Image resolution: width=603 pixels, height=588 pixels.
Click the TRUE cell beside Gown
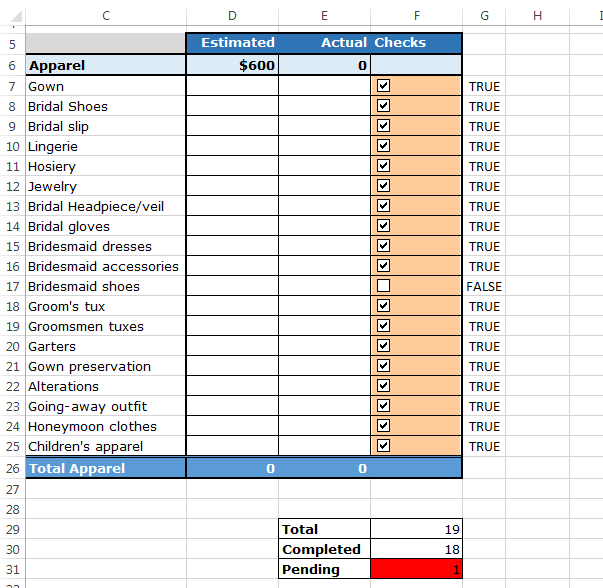(x=484, y=86)
